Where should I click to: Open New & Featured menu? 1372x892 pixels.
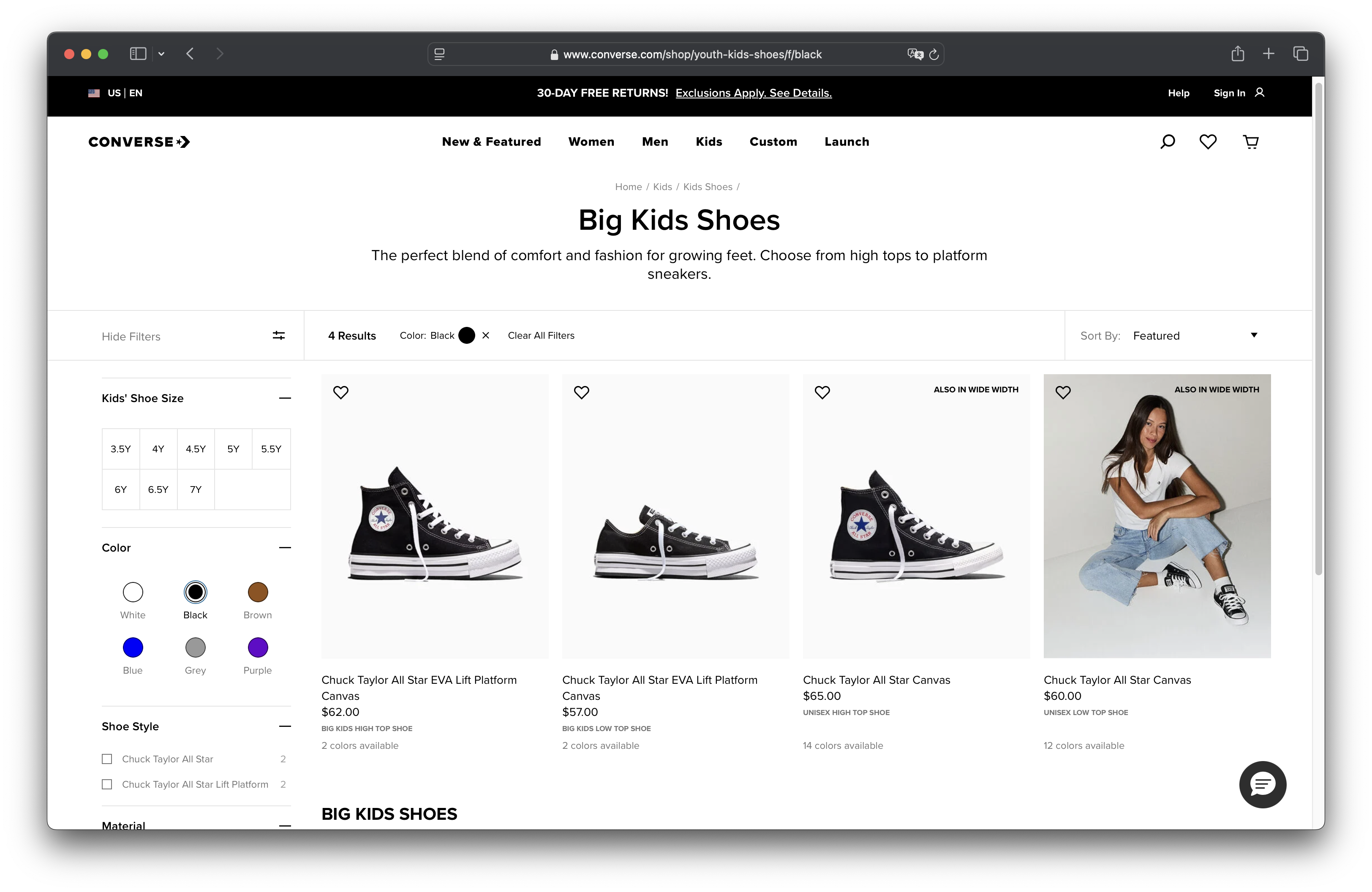(491, 142)
